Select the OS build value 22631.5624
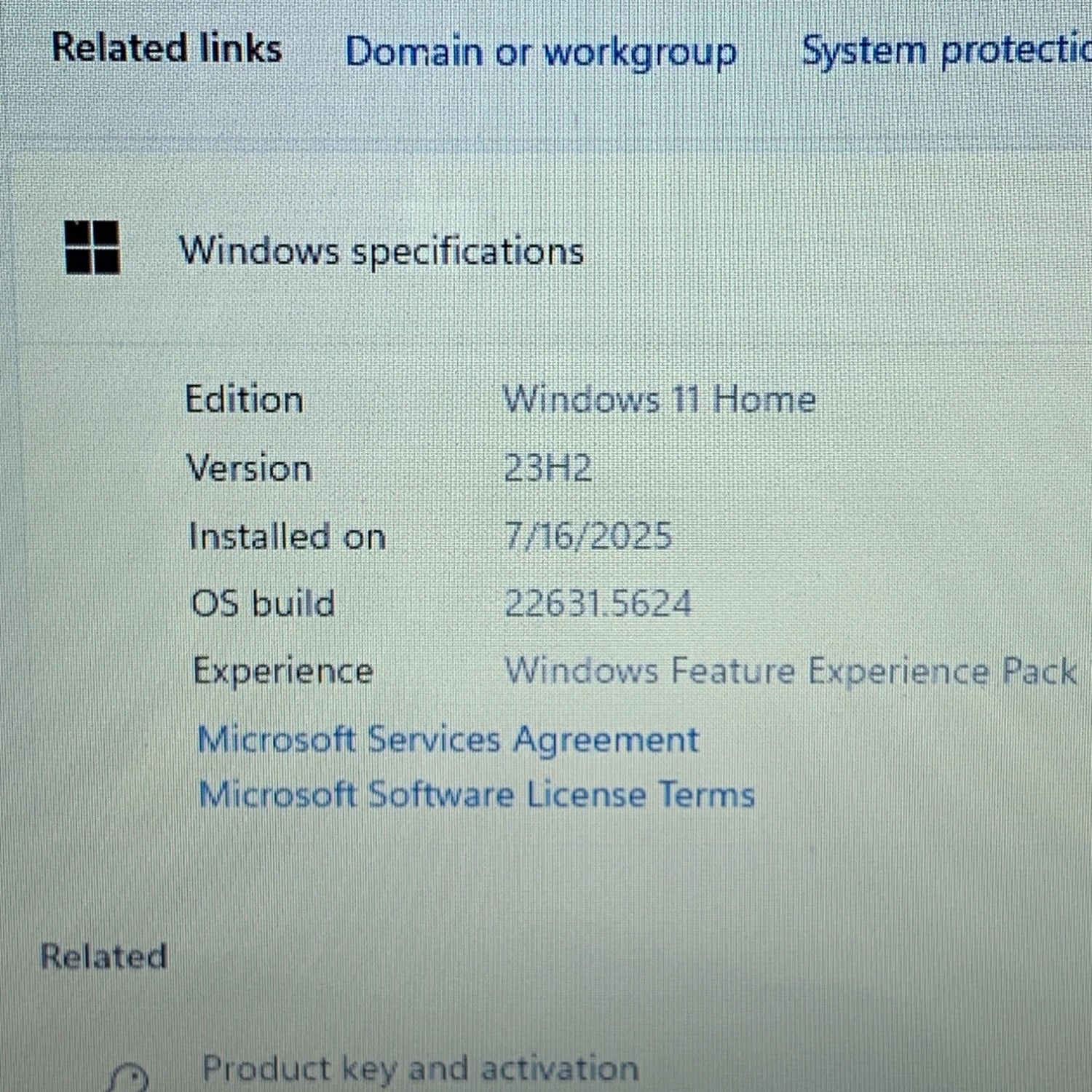1092x1092 pixels. coord(598,604)
